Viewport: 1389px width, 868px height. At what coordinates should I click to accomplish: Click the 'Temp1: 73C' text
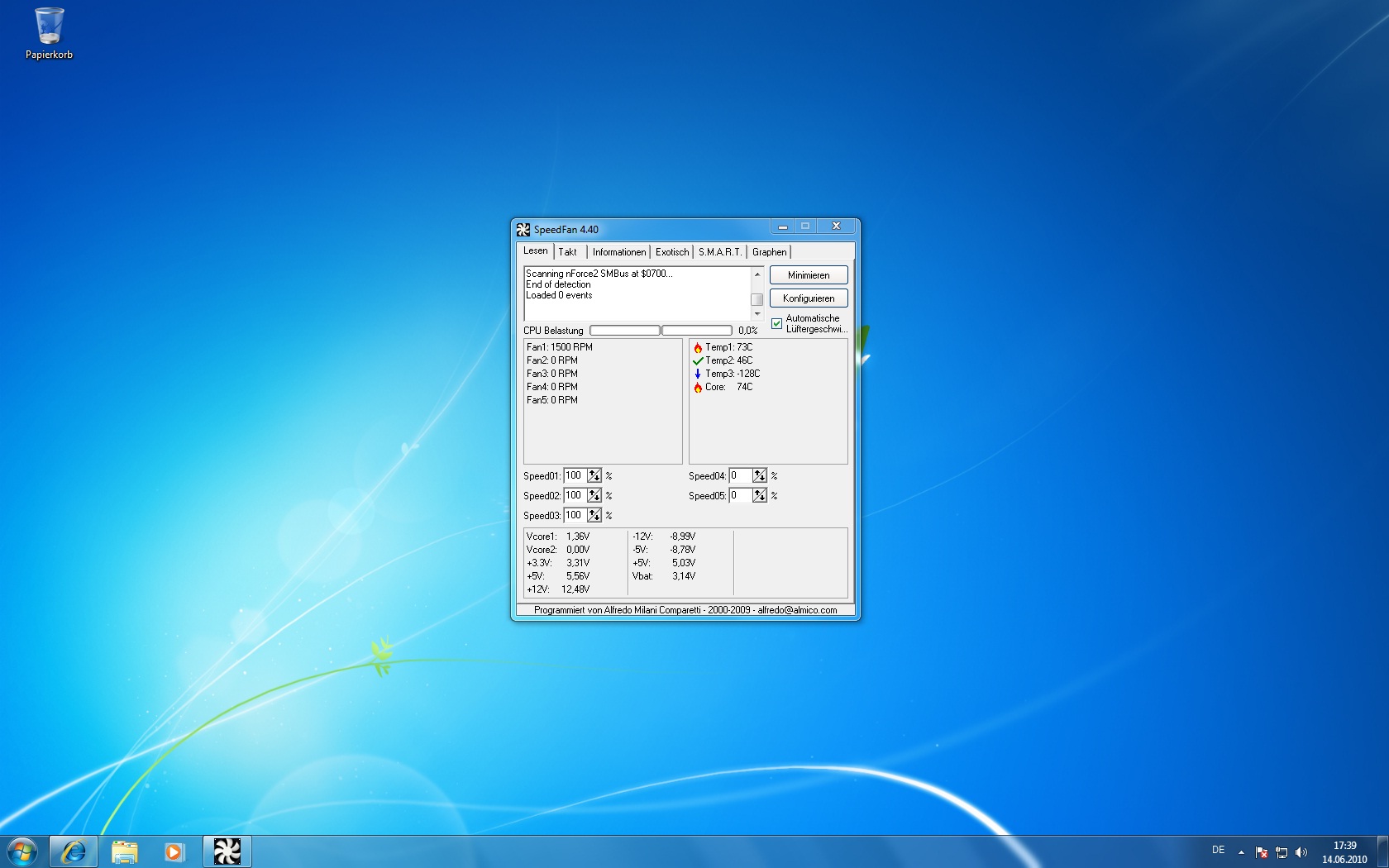[x=729, y=347]
